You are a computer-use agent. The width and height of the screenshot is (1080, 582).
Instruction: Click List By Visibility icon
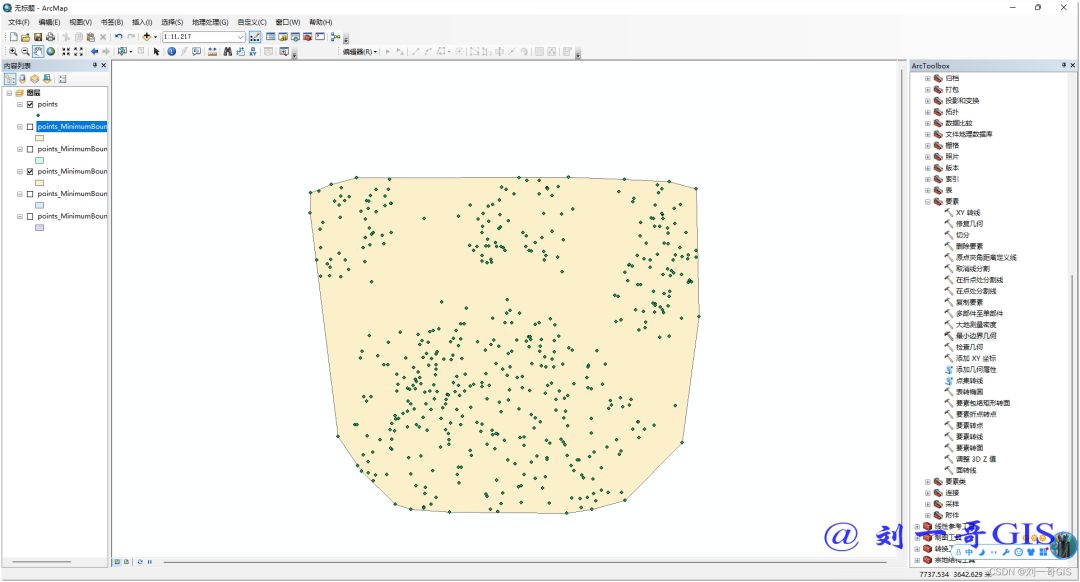pos(34,79)
